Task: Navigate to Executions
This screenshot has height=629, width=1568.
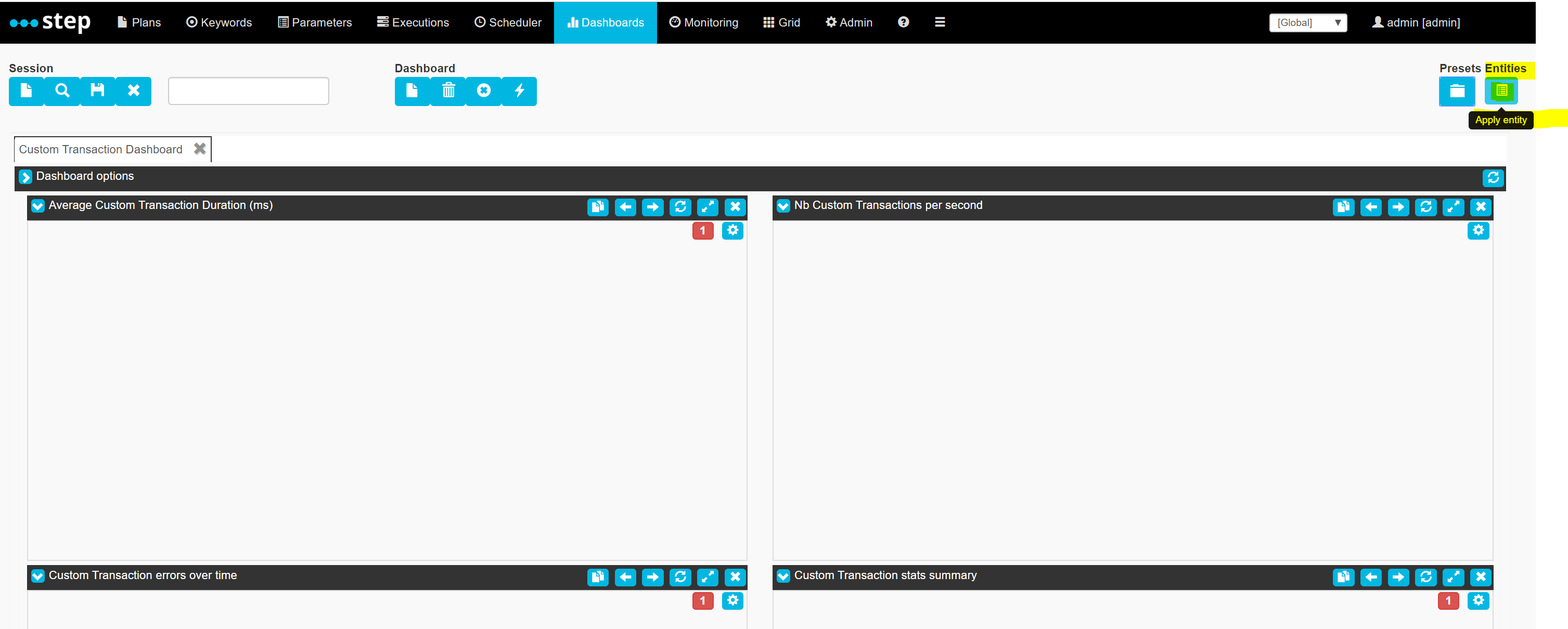Action: (413, 22)
